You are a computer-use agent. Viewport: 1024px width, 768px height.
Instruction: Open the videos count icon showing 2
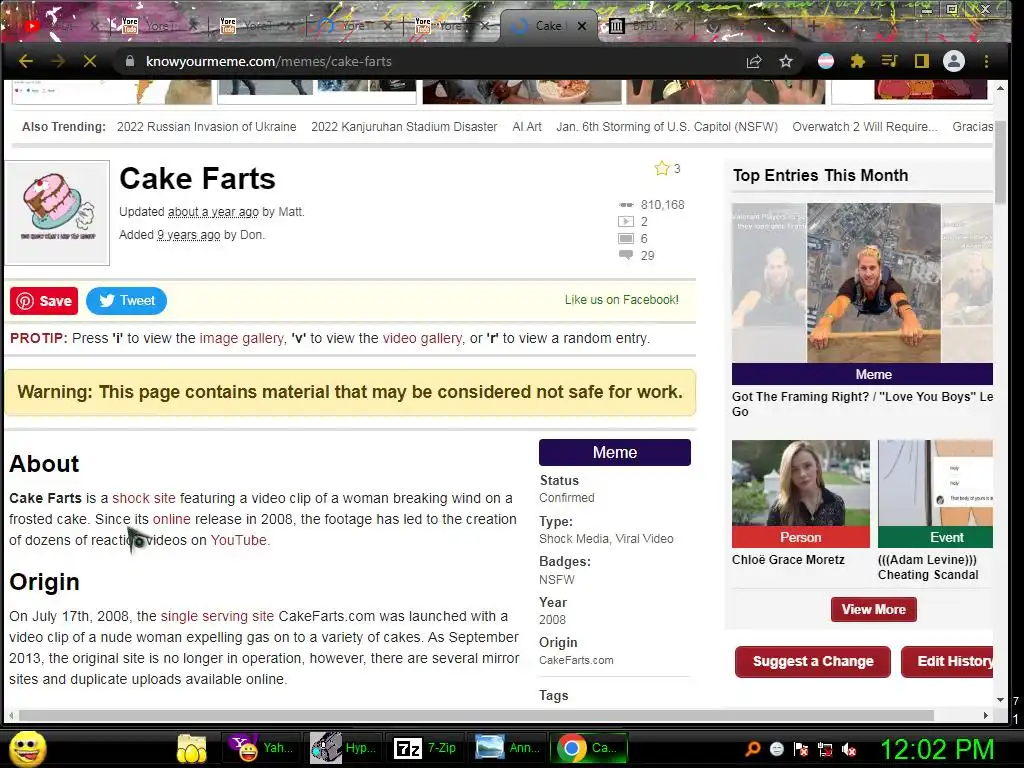pyautogui.click(x=626, y=221)
